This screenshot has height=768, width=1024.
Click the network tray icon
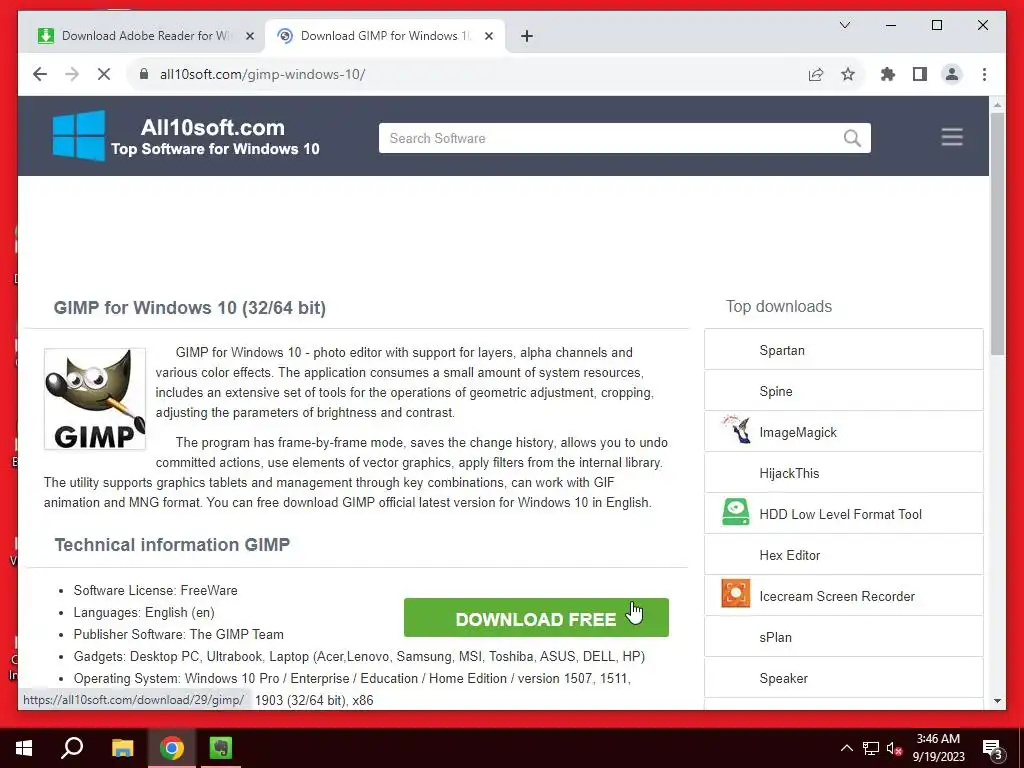[871, 748]
